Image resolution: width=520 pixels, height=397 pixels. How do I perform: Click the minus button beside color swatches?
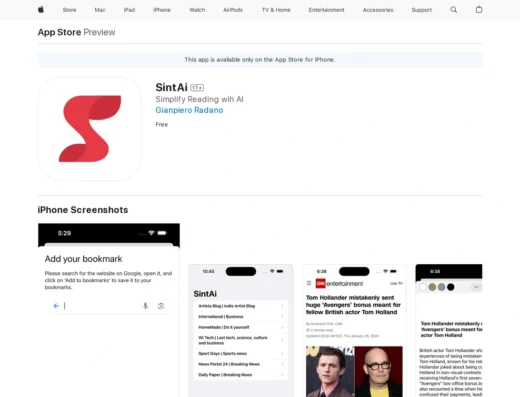[476, 287]
